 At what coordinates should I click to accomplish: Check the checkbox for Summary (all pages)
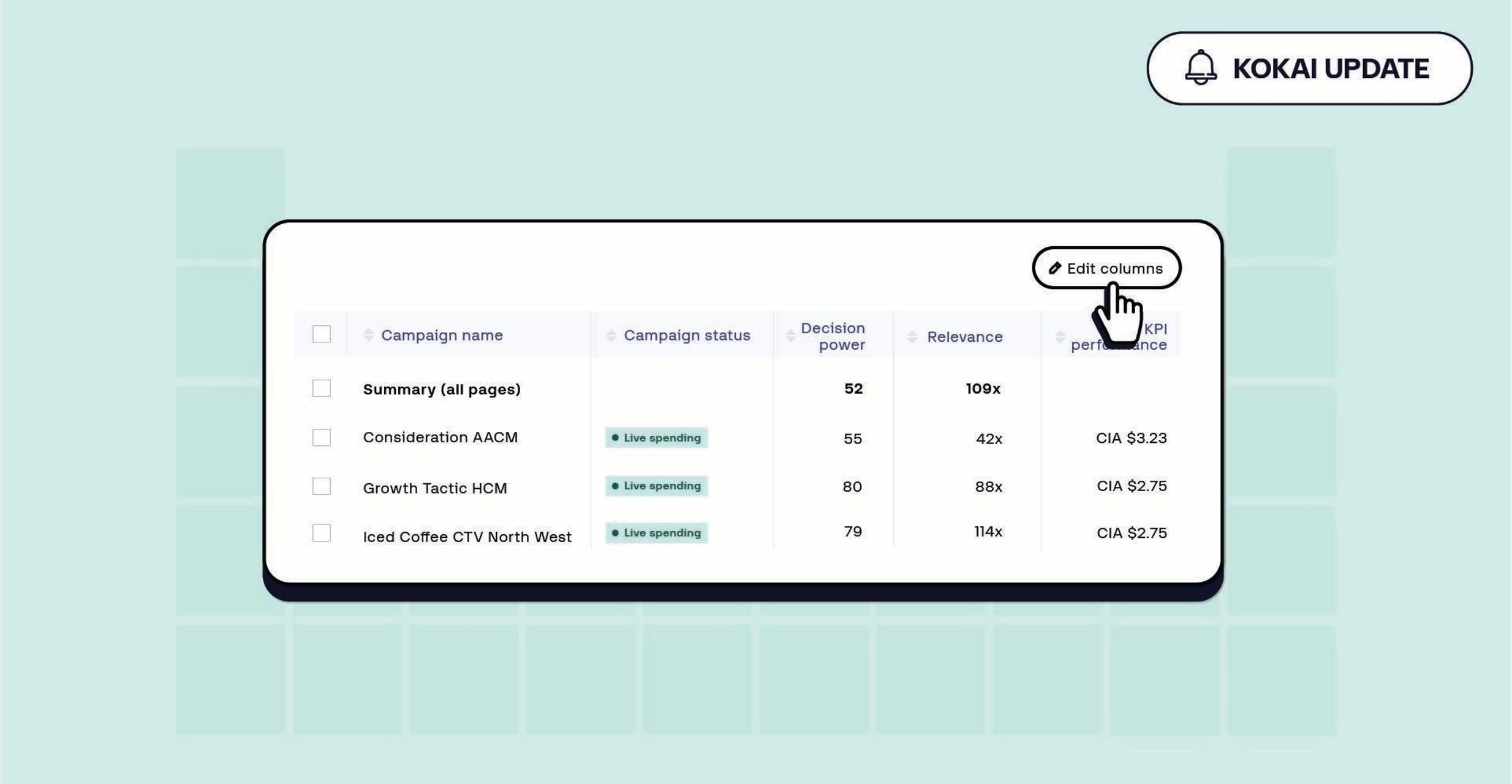click(321, 388)
